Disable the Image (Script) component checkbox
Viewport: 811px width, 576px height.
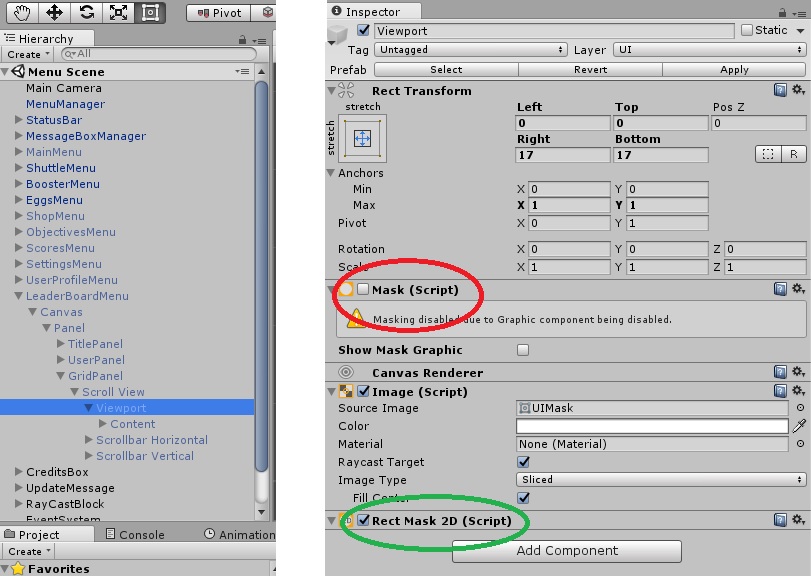pyautogui.click(x=364, y=391)
